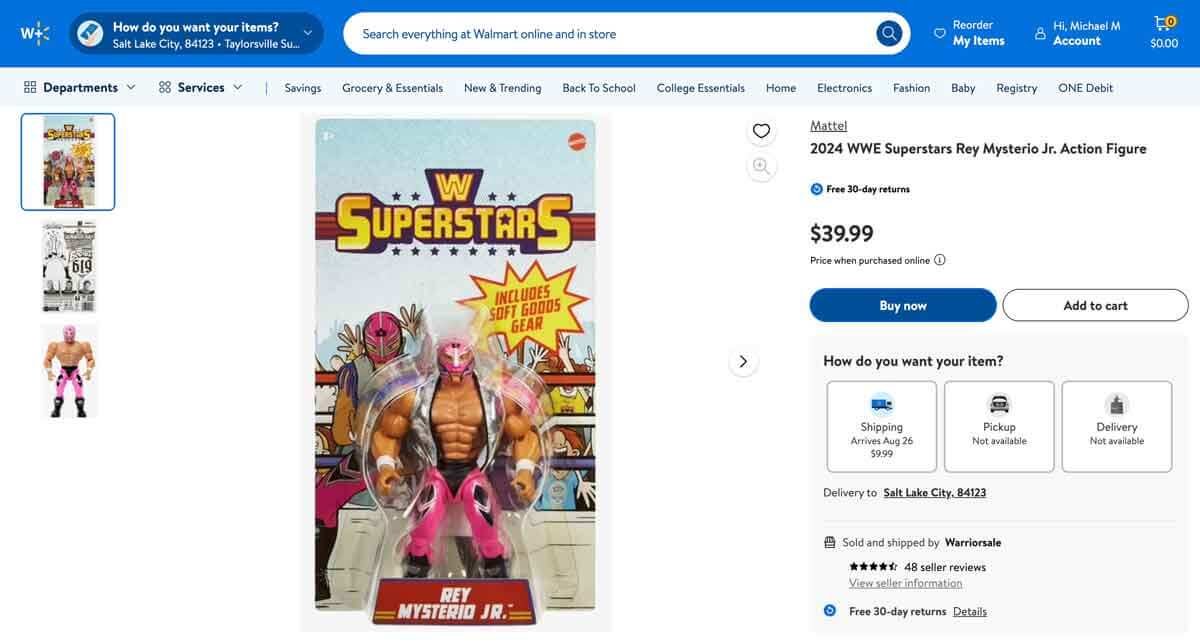Advance product photos with right arrow
1200x643 pixels.
coord(743,360)
